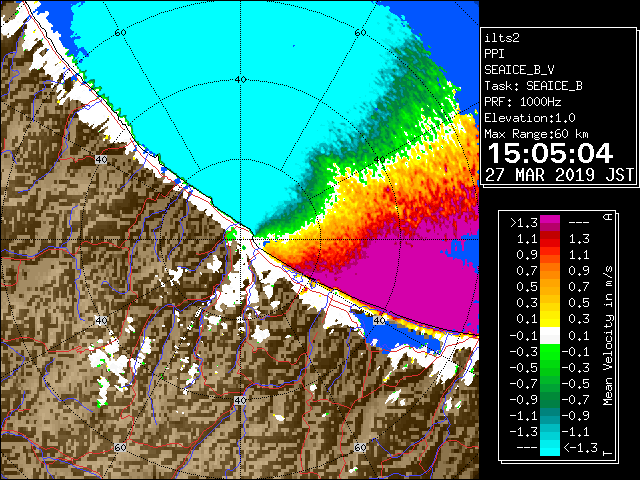
Task: Click the 'A' letter at legend top
Action: pyautogui.click(x=608, y=217)
